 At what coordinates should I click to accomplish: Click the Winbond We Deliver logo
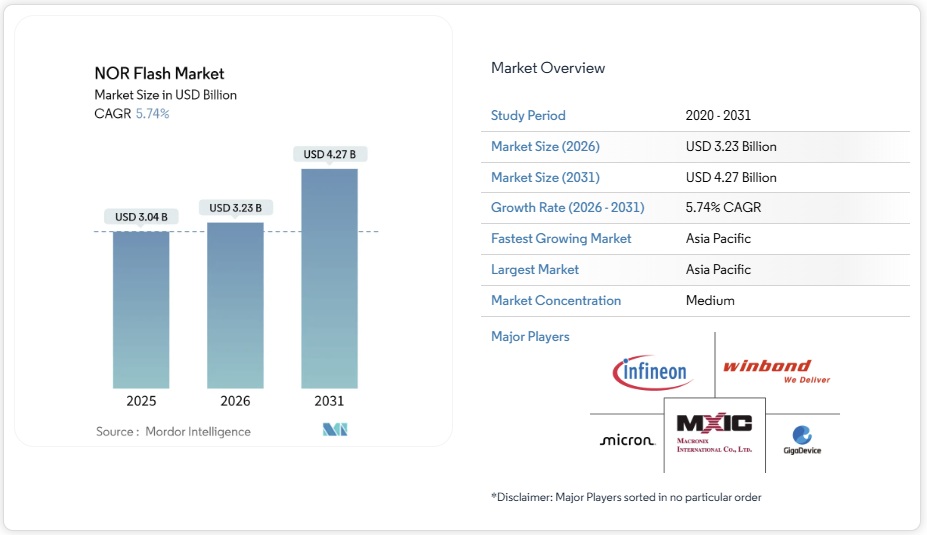pyautogui.click(x=777, y=372)
